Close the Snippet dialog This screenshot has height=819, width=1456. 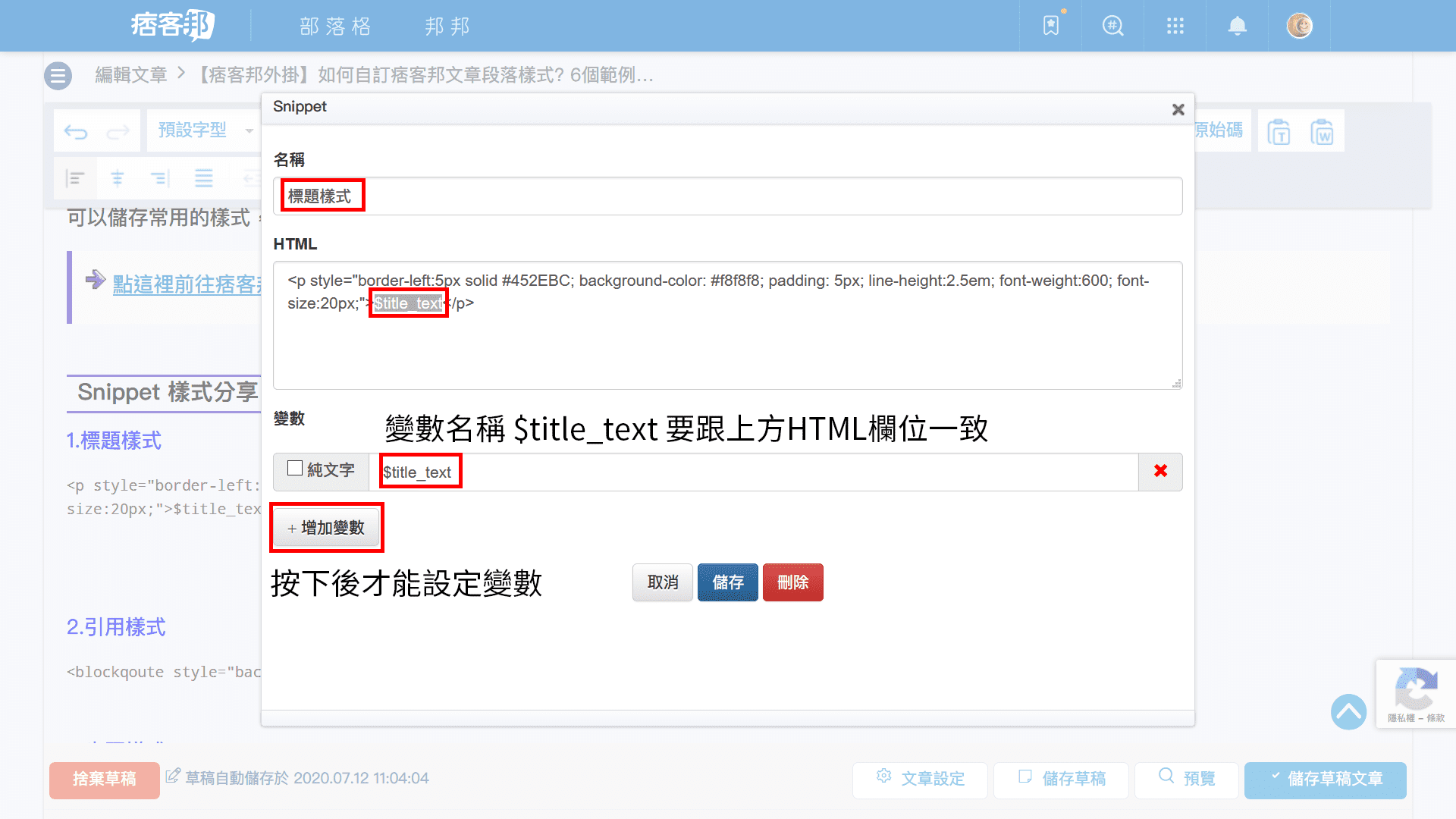1178,110
